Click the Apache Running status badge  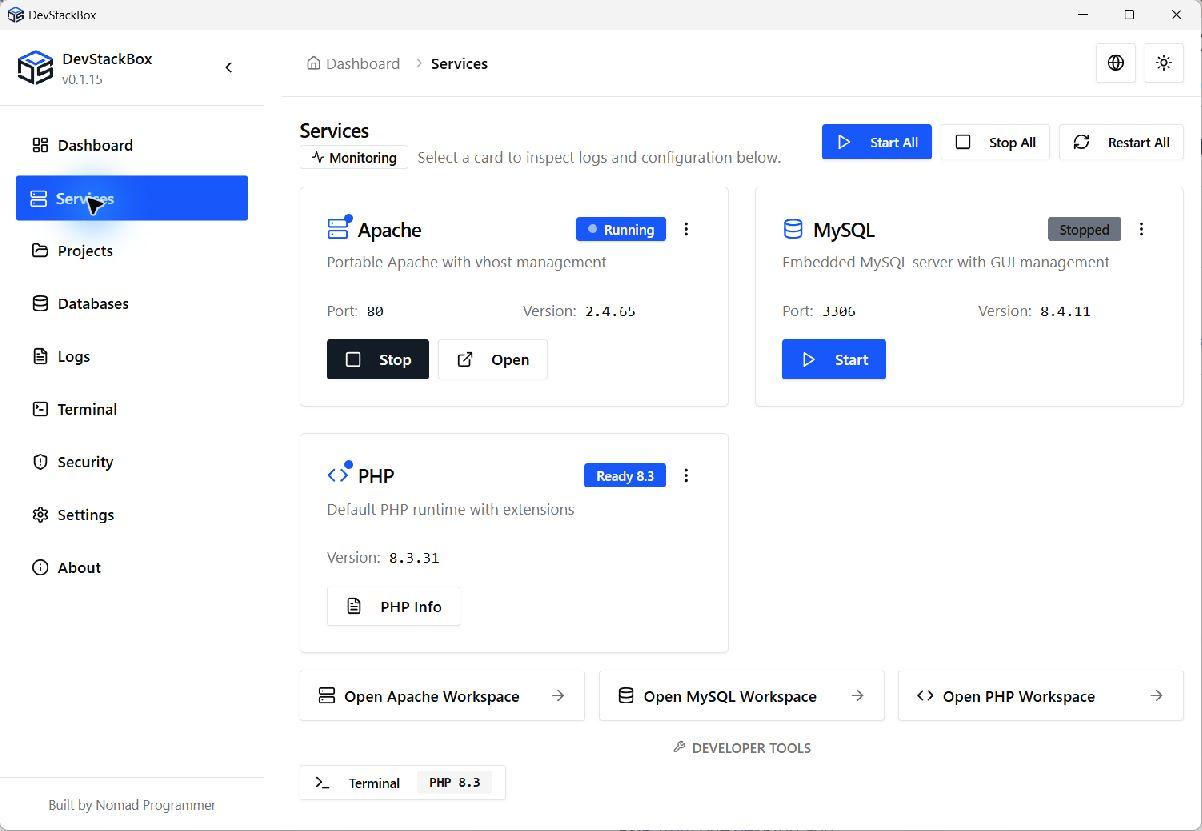coord(621,229)
